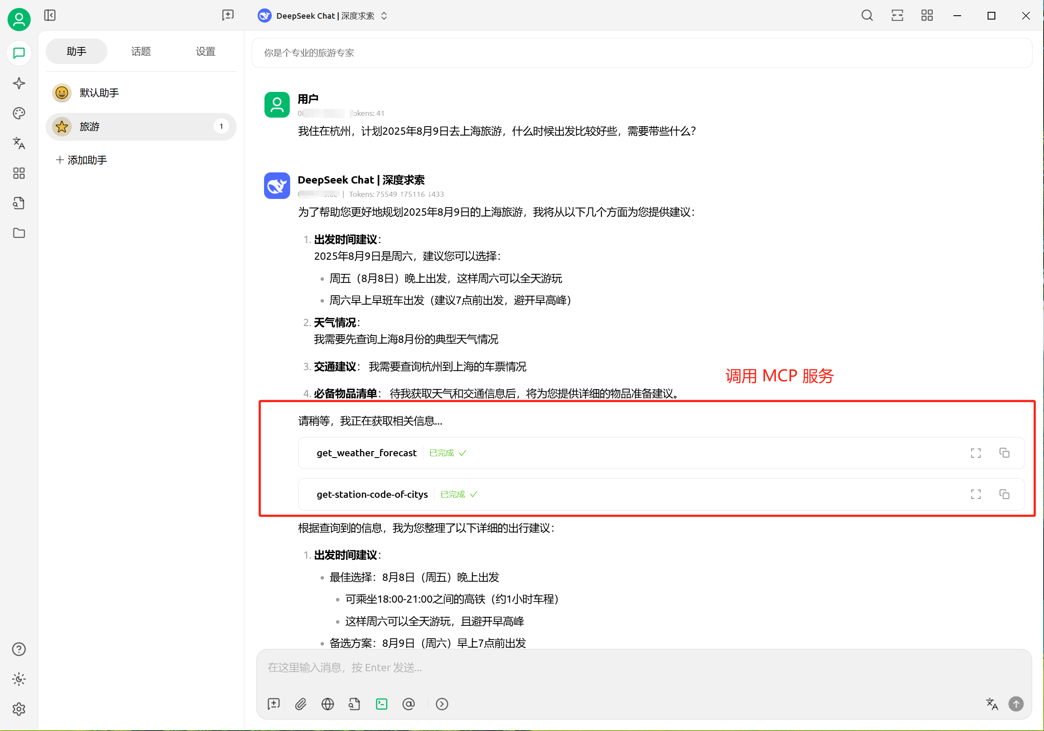Expand more input tools arrow icon

coord(442,704)
